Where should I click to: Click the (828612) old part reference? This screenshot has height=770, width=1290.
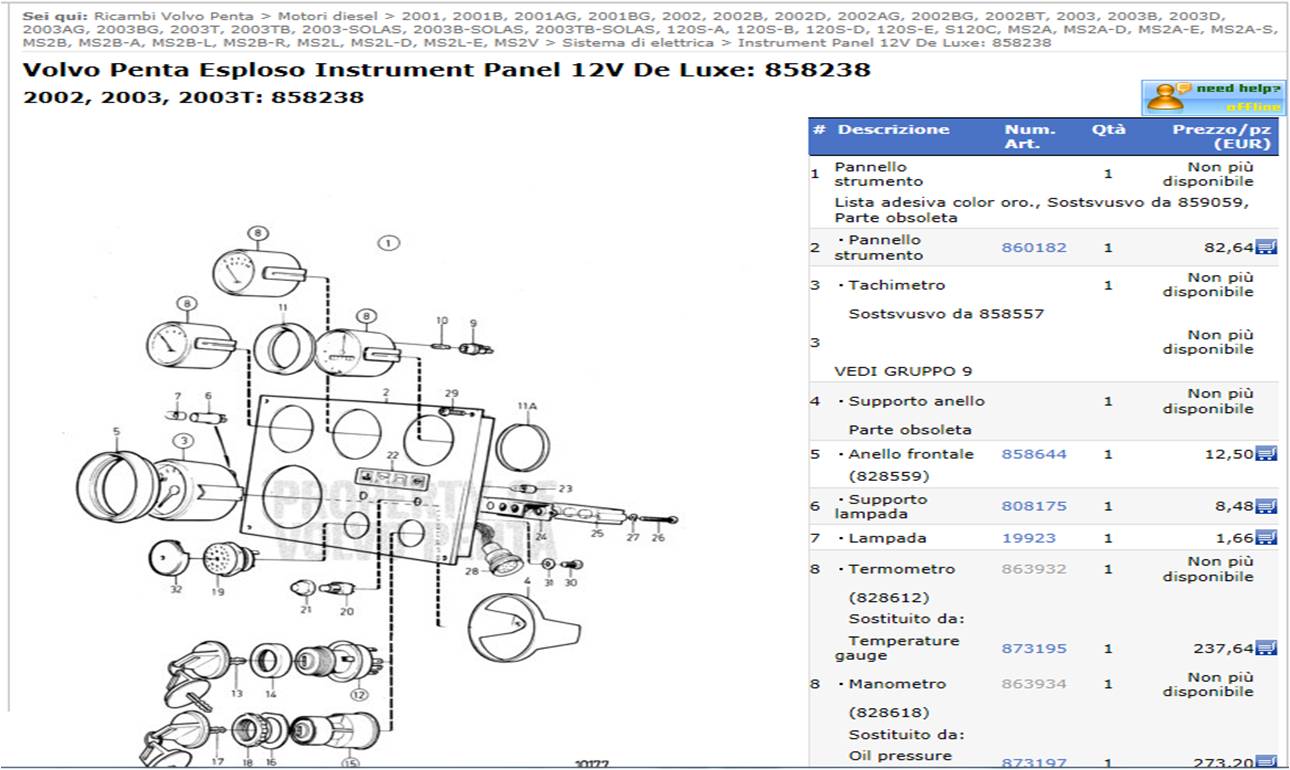(x=889, y=598)
